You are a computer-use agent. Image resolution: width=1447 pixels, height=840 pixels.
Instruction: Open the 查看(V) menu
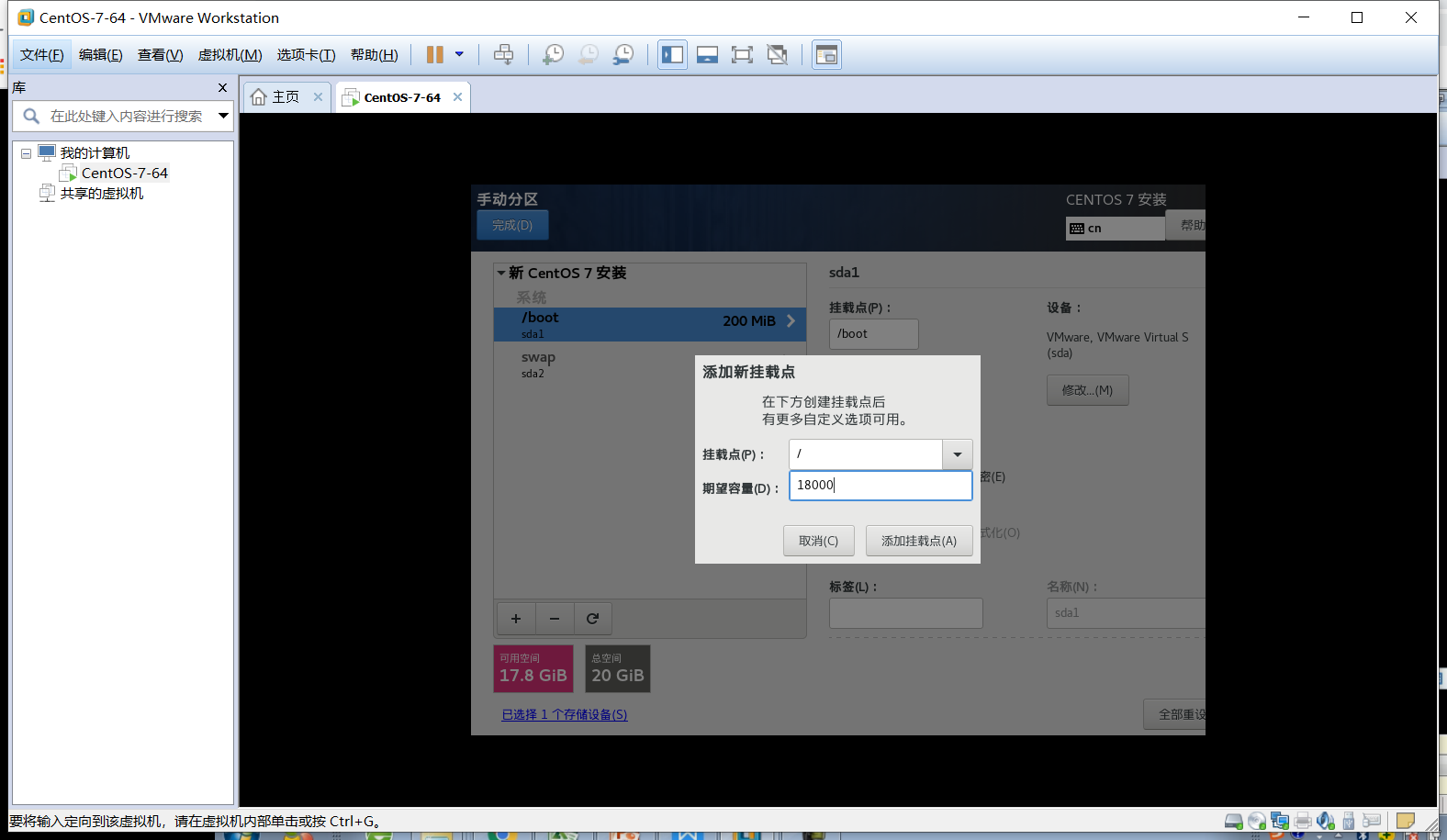pos(161,55)
